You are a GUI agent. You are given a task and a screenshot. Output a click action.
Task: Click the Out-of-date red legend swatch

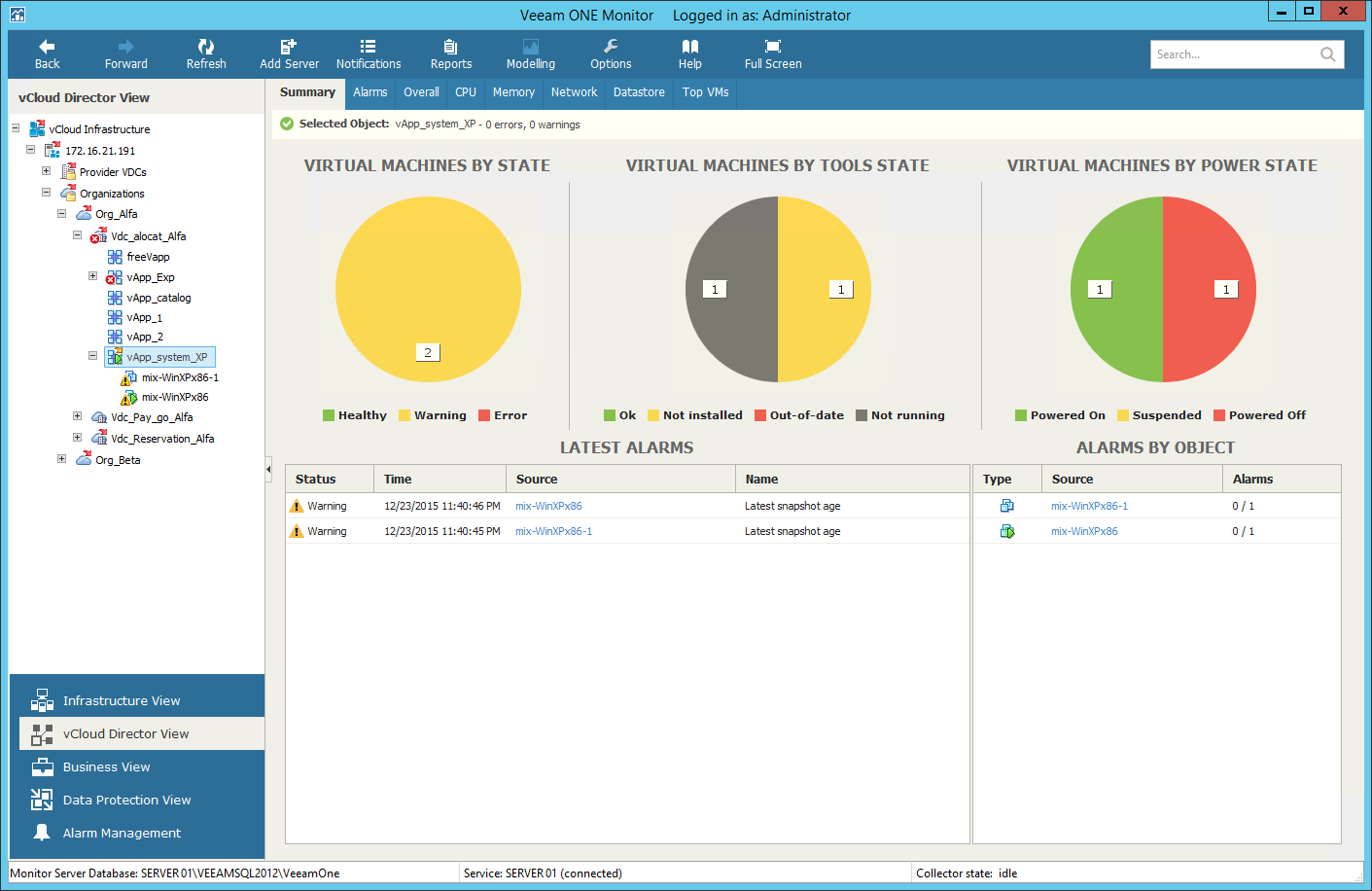click(760, 415)
